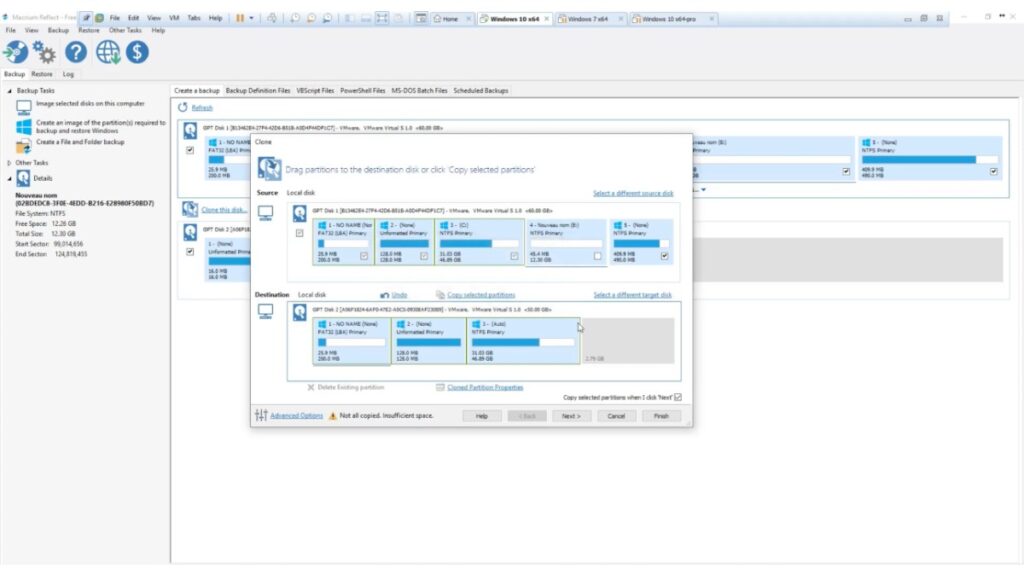Image resolution: width=1024 pixels, height=575 pixels.
Task: Open the dropdown arrow beside VMware pause button
Action: (x=251, y=18)
